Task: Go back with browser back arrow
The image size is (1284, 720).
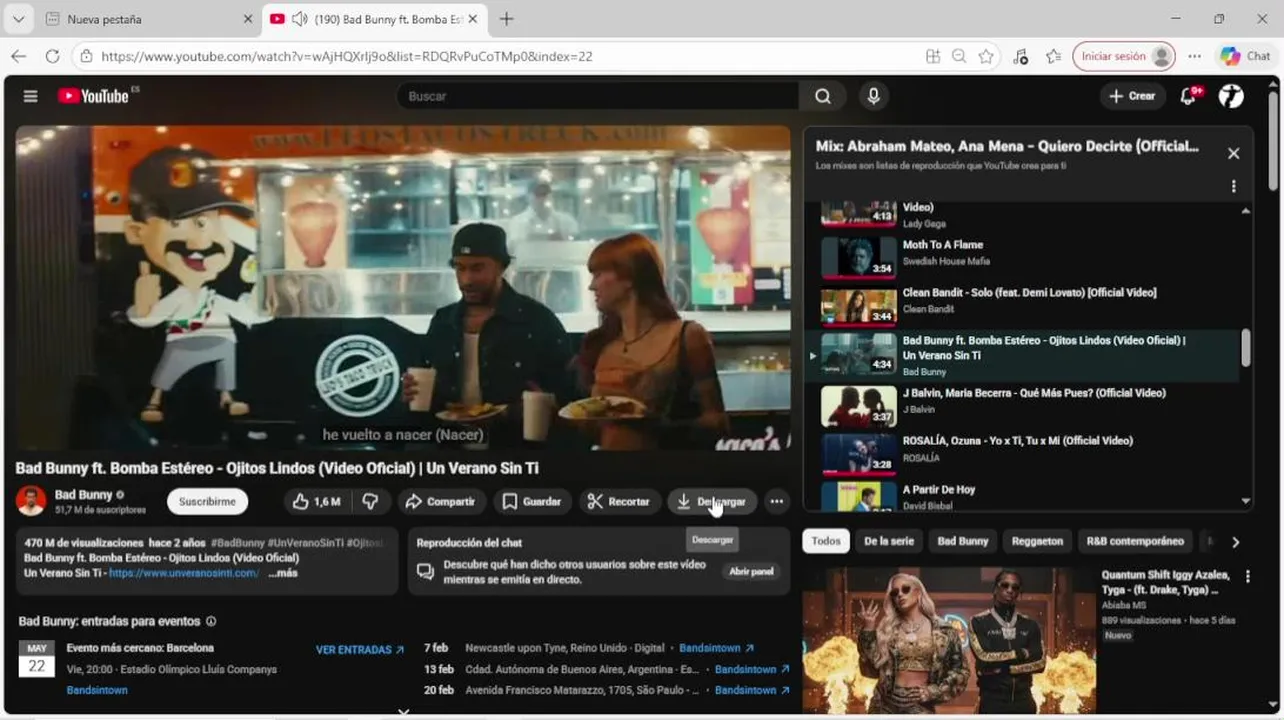Action: coord(19,56)
